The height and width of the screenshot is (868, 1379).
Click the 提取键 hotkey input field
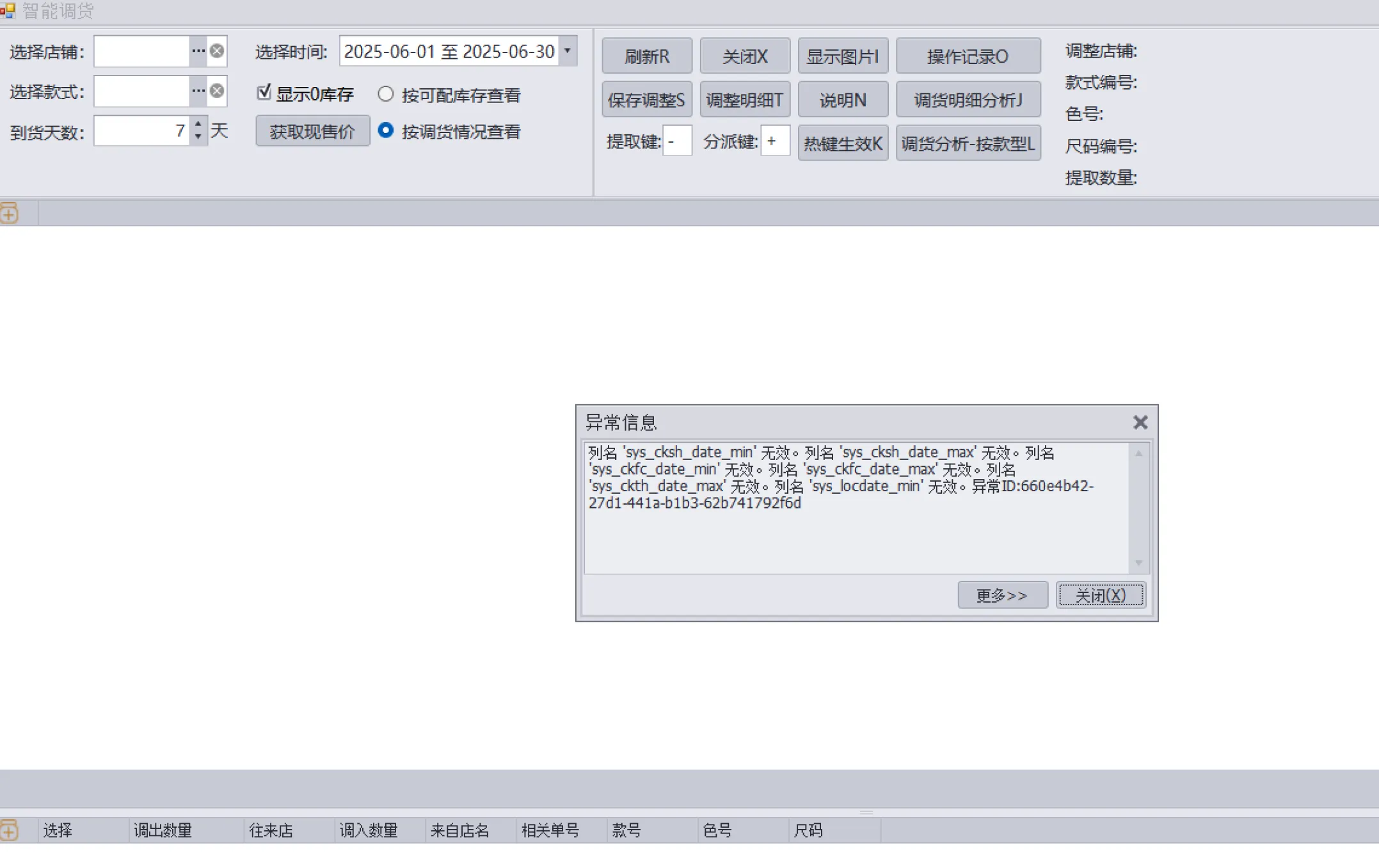(x=677, y=141)
